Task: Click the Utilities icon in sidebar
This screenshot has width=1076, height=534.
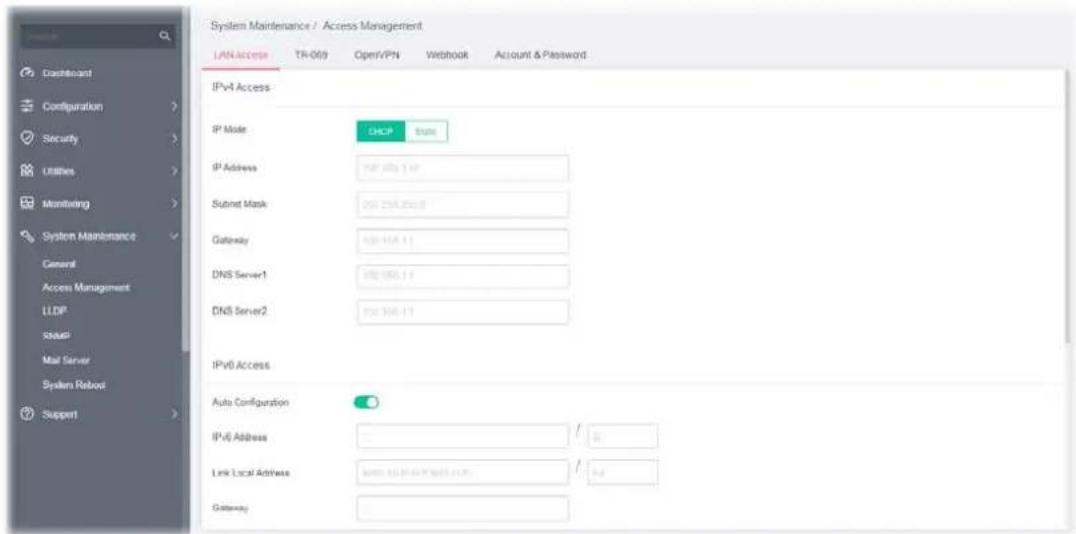Action: (29, 171)
